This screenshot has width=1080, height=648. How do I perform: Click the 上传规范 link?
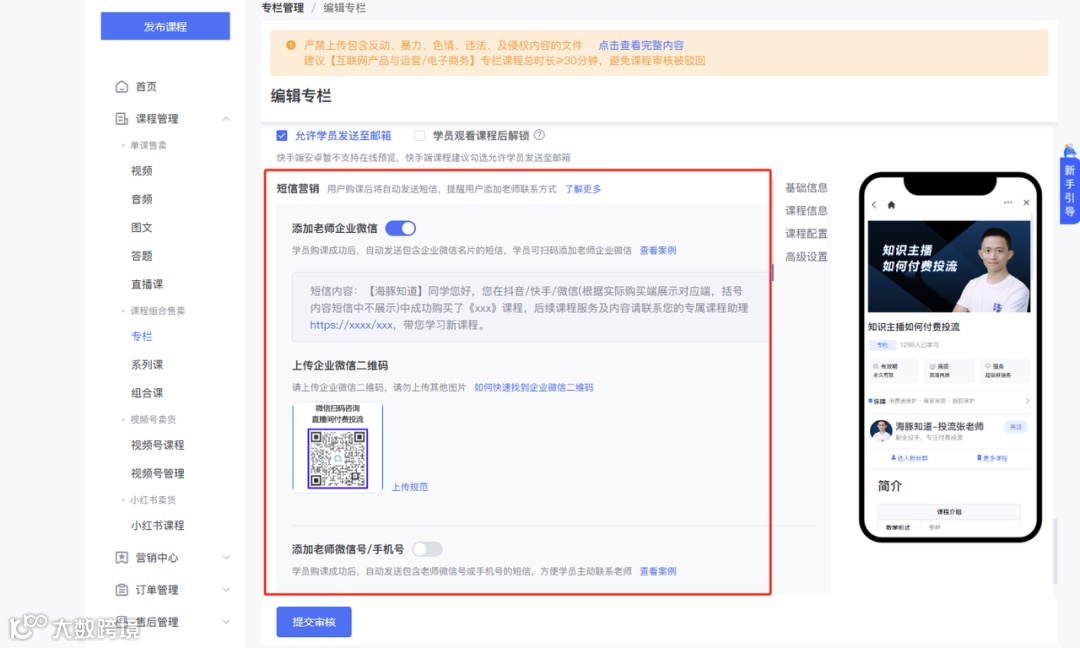pos(410,487)
